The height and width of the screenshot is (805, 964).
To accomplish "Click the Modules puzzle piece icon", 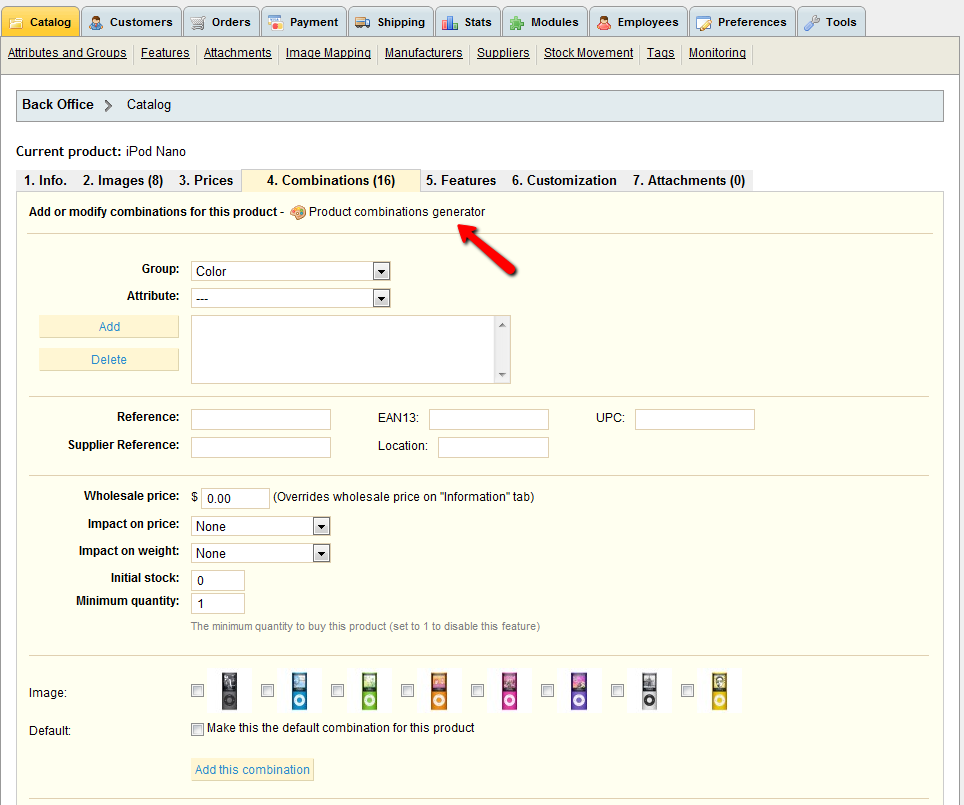I will 516,23.
